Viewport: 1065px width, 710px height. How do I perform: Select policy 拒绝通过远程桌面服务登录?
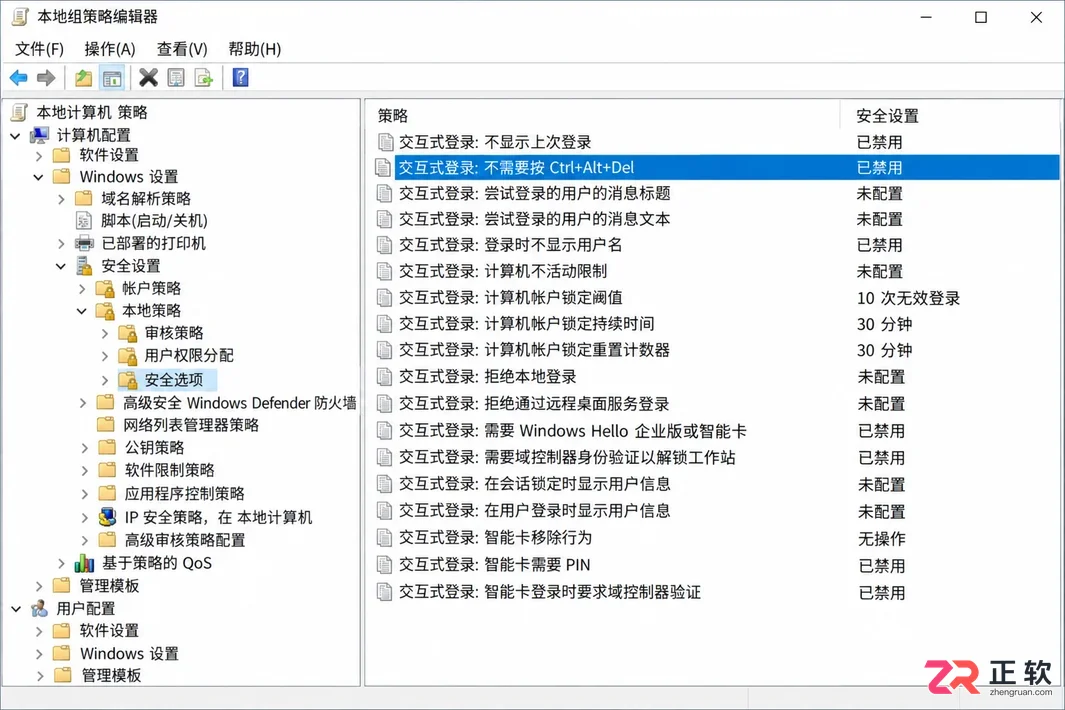pyautogui.click(x=534, y=404)
